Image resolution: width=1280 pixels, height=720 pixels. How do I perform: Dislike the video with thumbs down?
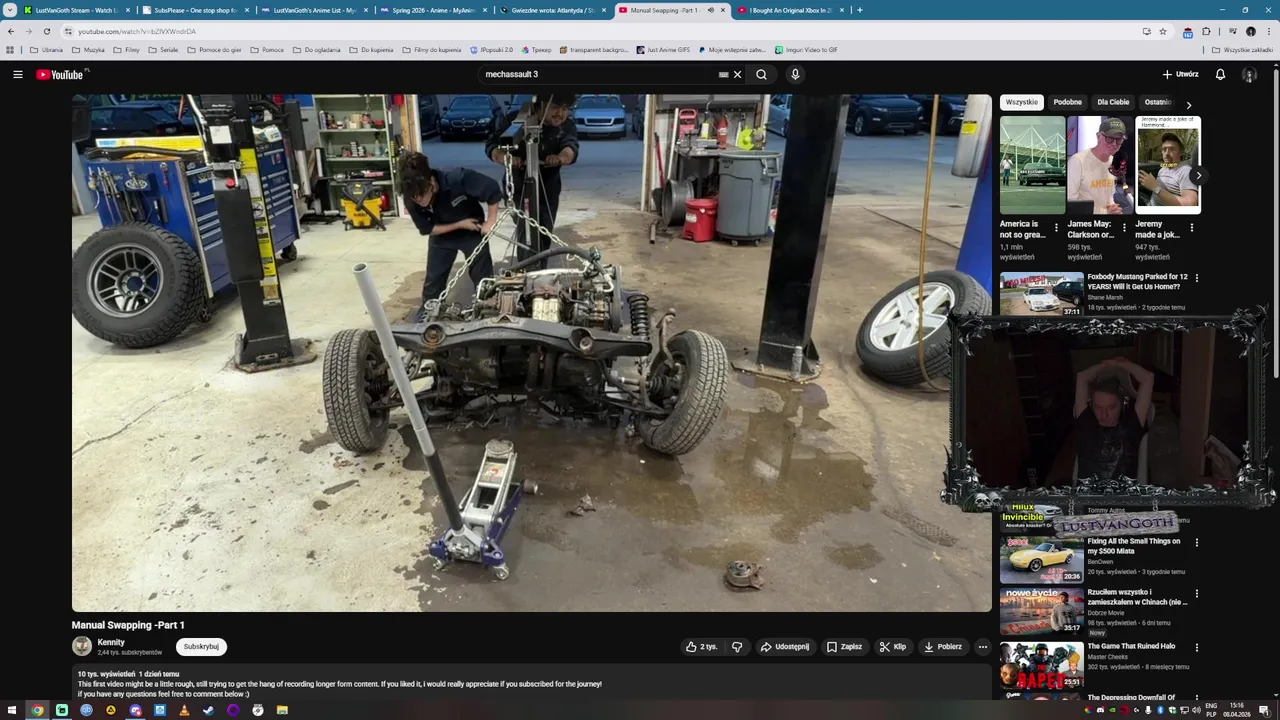737,647
